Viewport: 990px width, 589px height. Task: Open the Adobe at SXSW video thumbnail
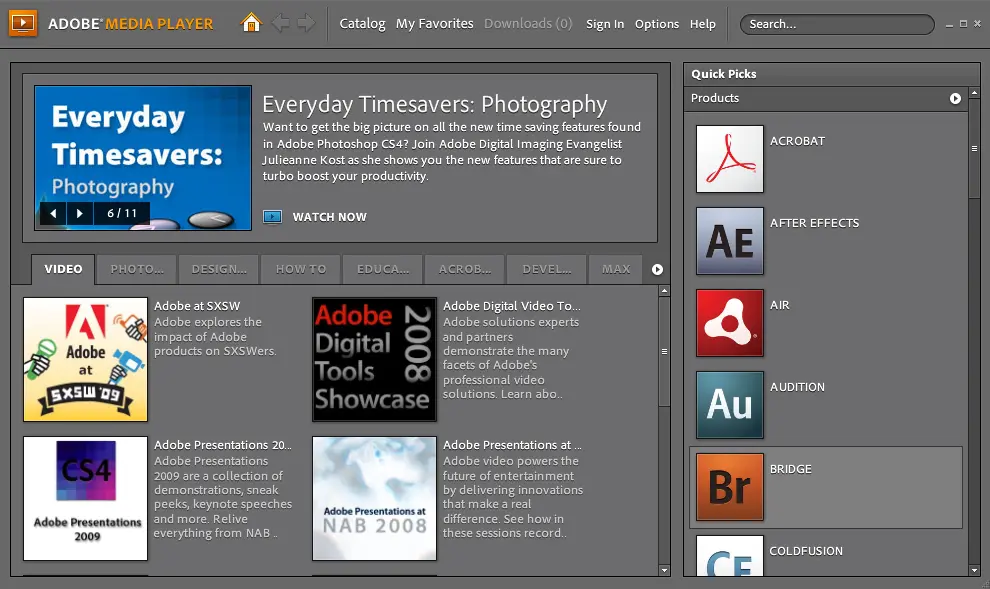(85, 360)
